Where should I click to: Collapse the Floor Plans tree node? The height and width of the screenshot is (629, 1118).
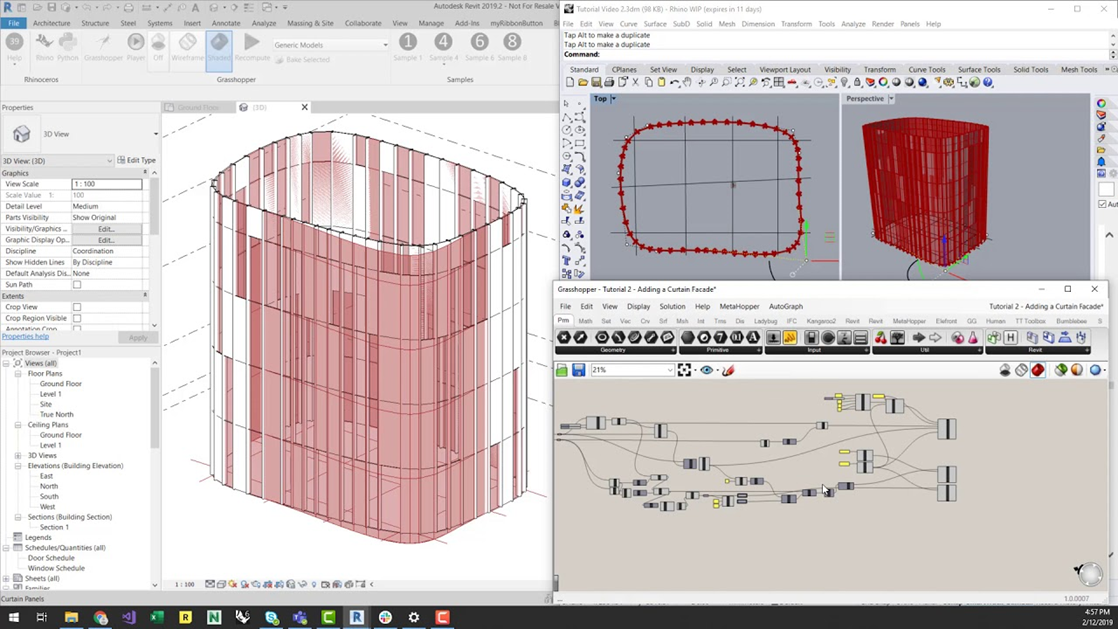tap(18, 374)
